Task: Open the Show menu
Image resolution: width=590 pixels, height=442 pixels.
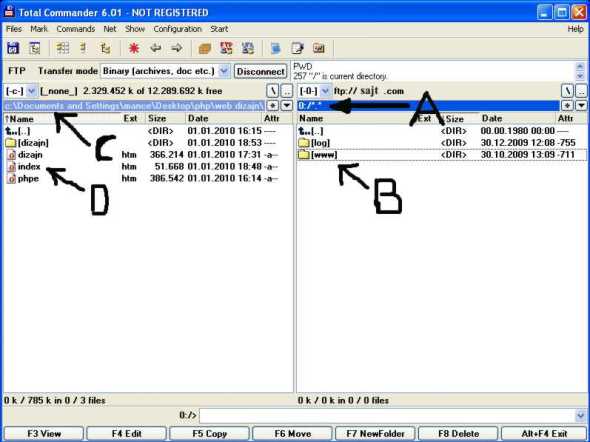Action: [x=135, y=29]
